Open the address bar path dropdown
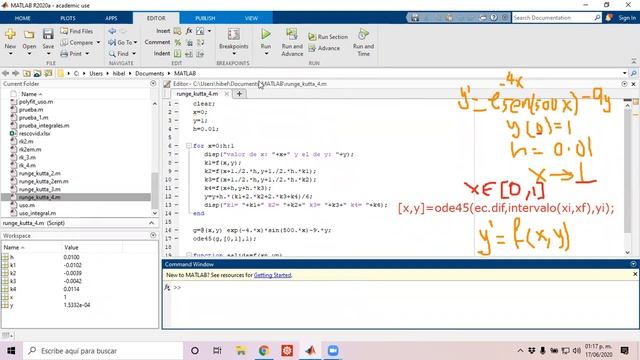Viewport: 640px width, 360px height. (624, 73)
